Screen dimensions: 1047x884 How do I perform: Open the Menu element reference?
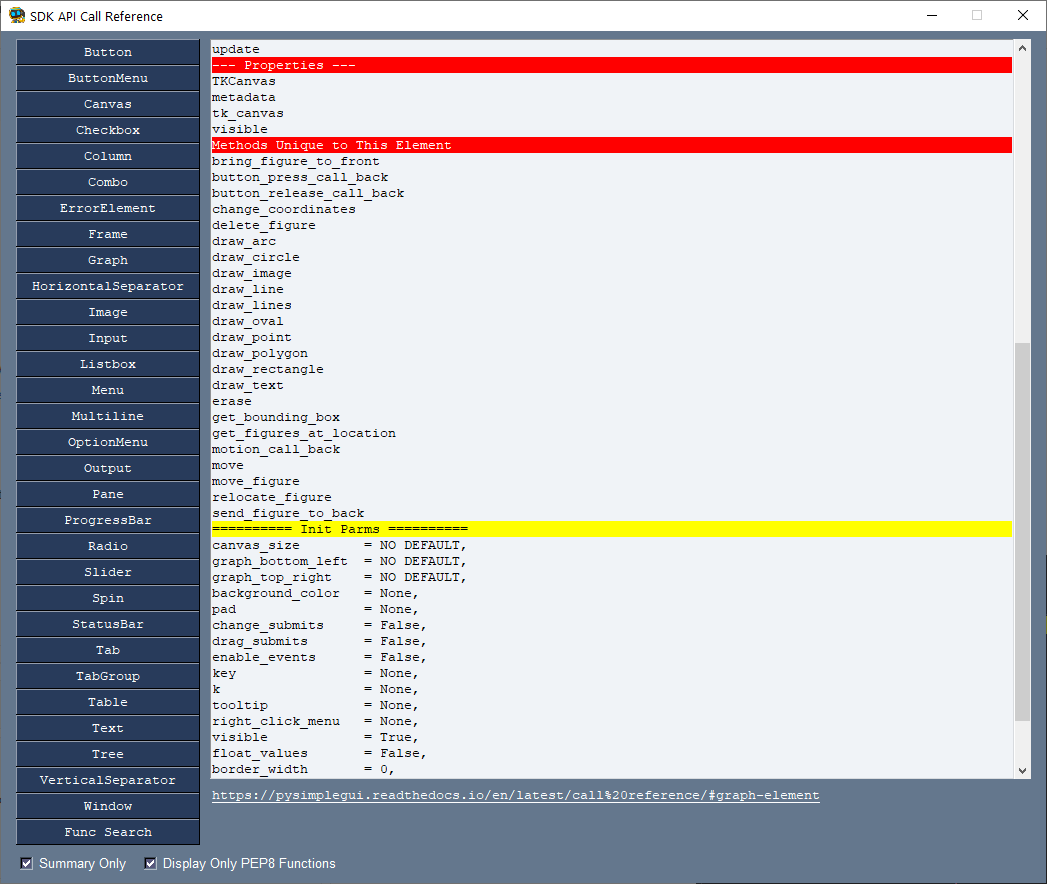pyautogui.click(x=108, y=390)
